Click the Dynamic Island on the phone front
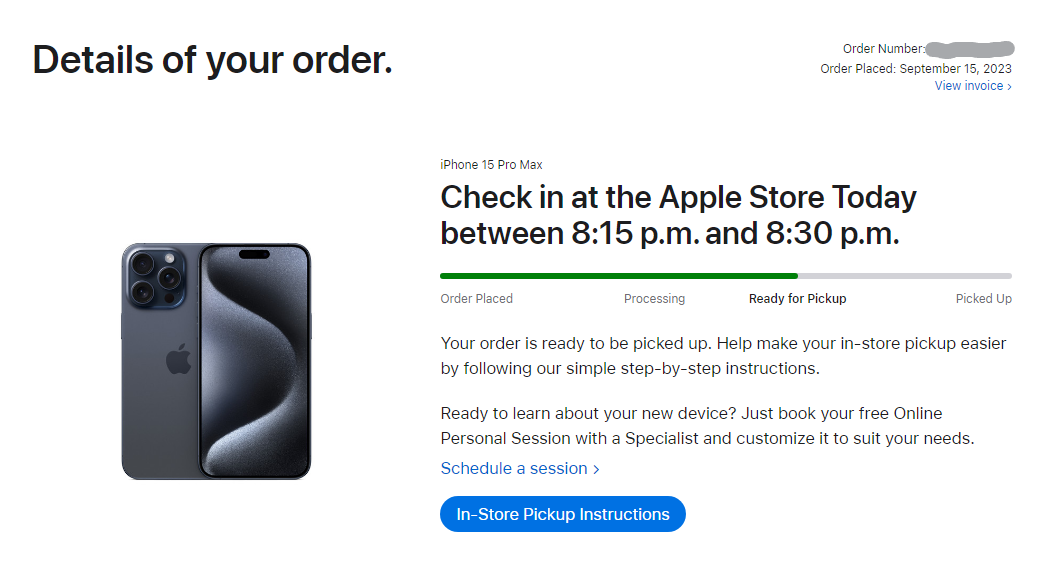1045x565 pixels. pyautogui.click(x=254, y=254)
